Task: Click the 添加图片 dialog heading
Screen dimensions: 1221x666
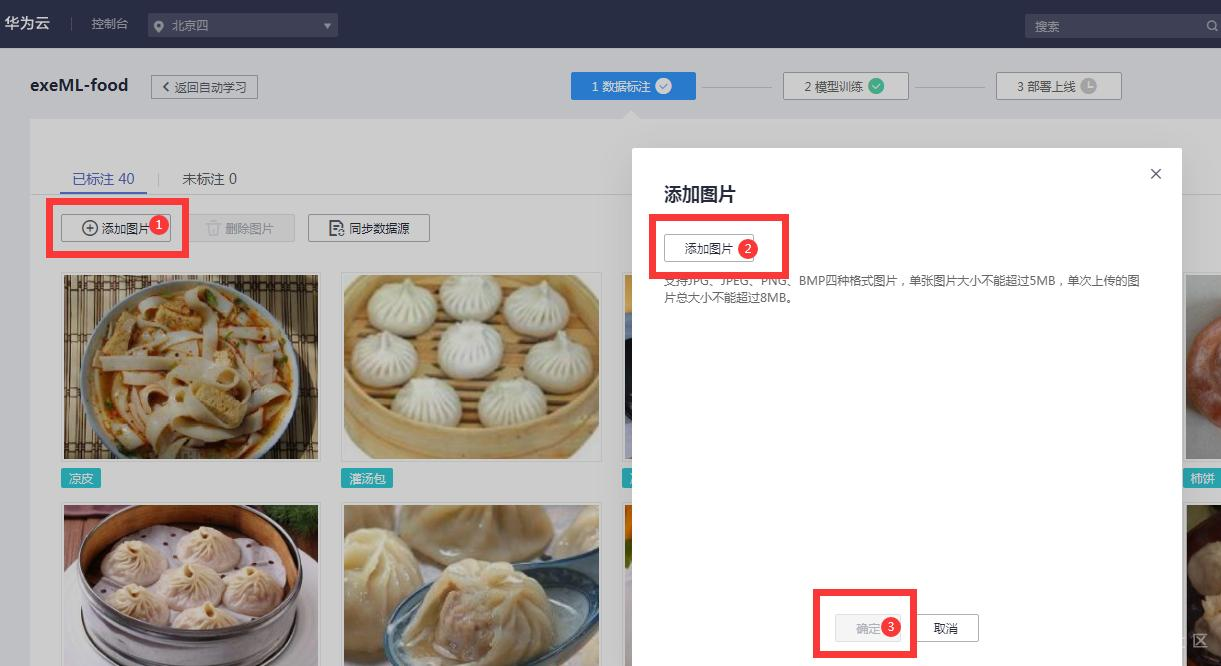Action: (x=700, y=195)
